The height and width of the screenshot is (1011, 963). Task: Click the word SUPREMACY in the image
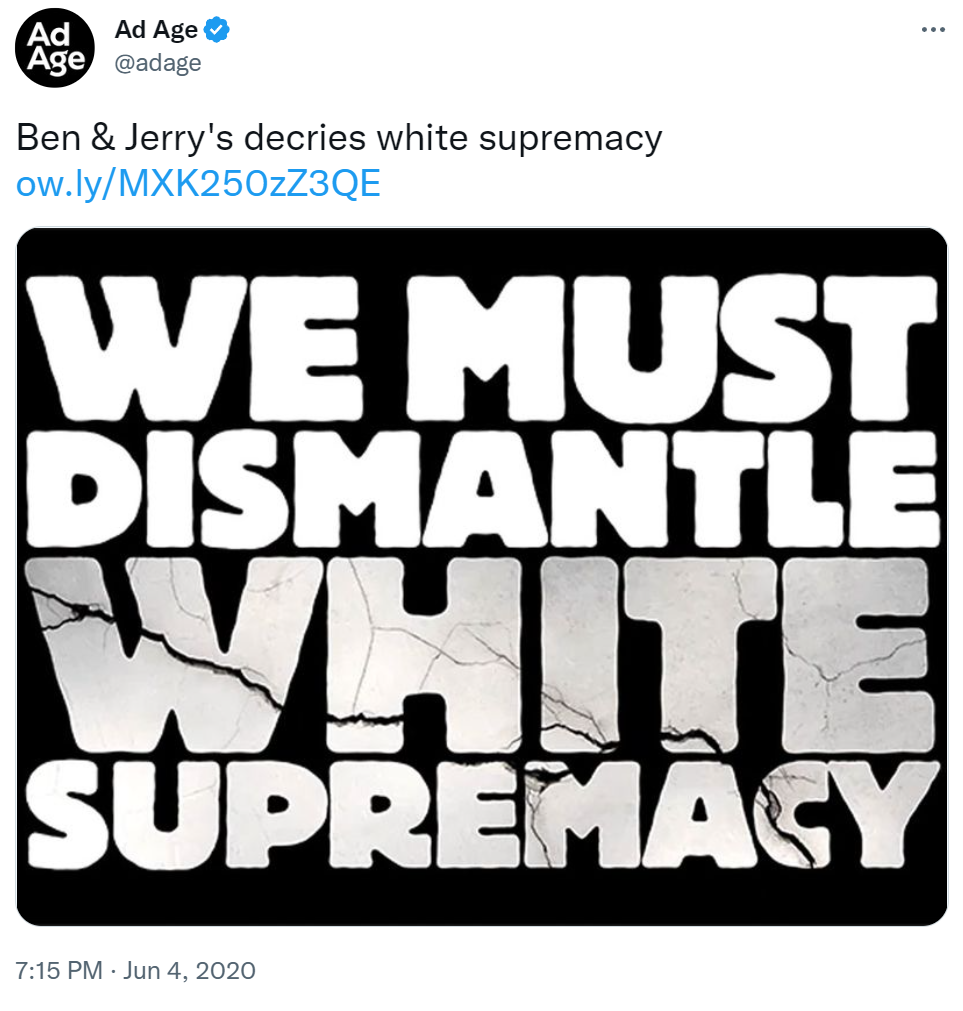pyautogui.click(x=482, y=814)
